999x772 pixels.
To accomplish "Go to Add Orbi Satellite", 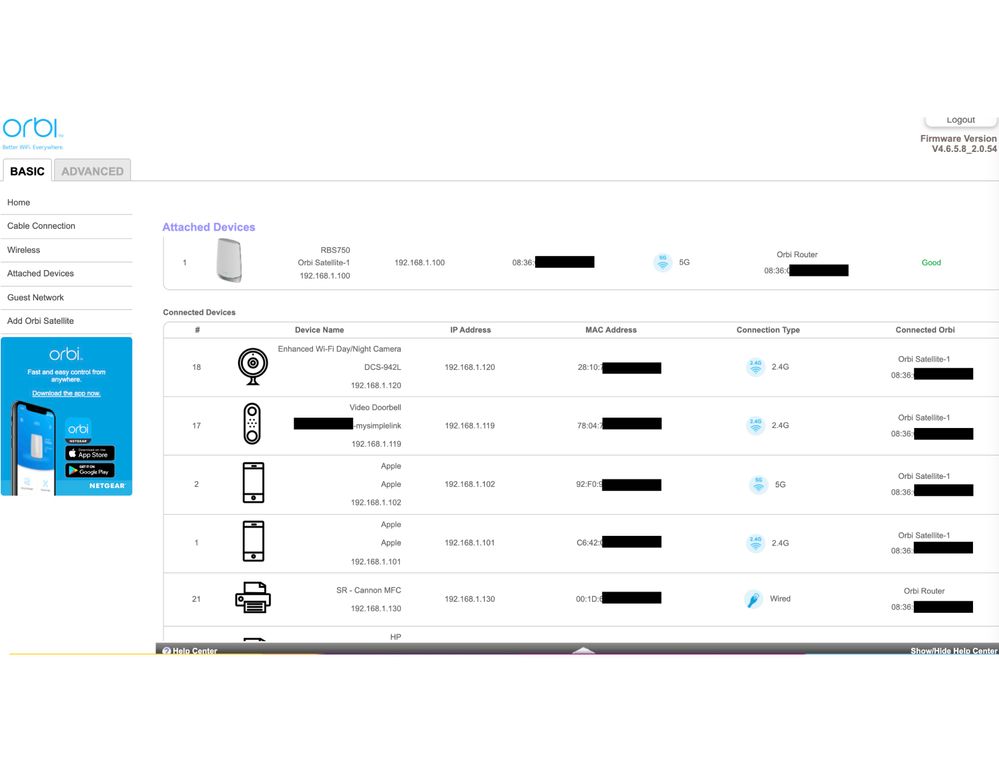I will (x=40, y=321).
